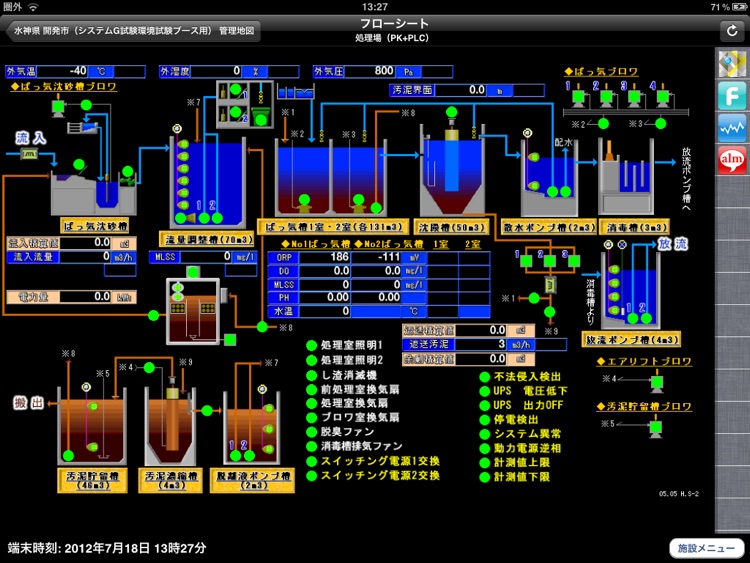Tap the ※4 green valve above 汚泥濃縮槽

click(149, 367)
